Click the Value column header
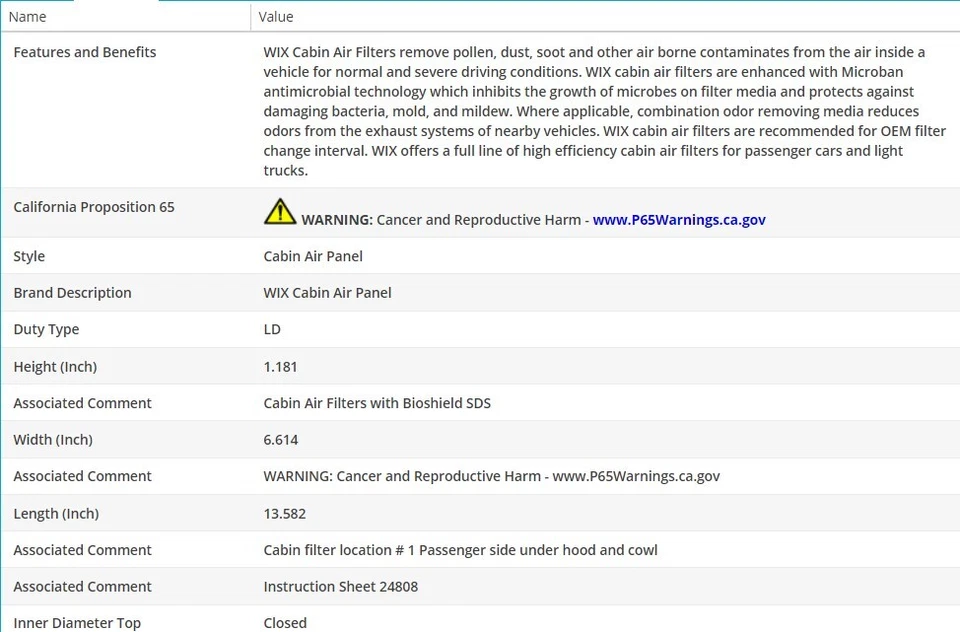Image resolution: width=960 pixels, height=632 pixels. (x=276, y=17)
